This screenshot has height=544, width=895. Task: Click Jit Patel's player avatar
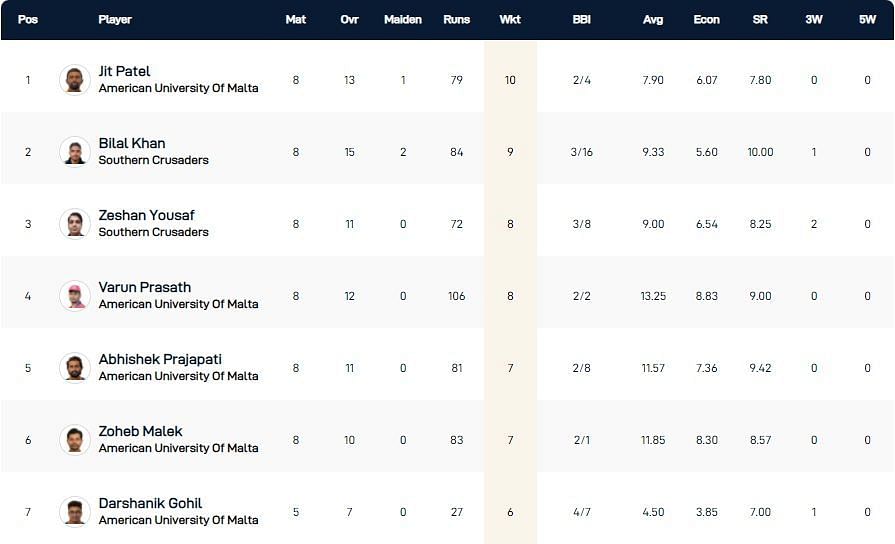[x=75, y=80]
